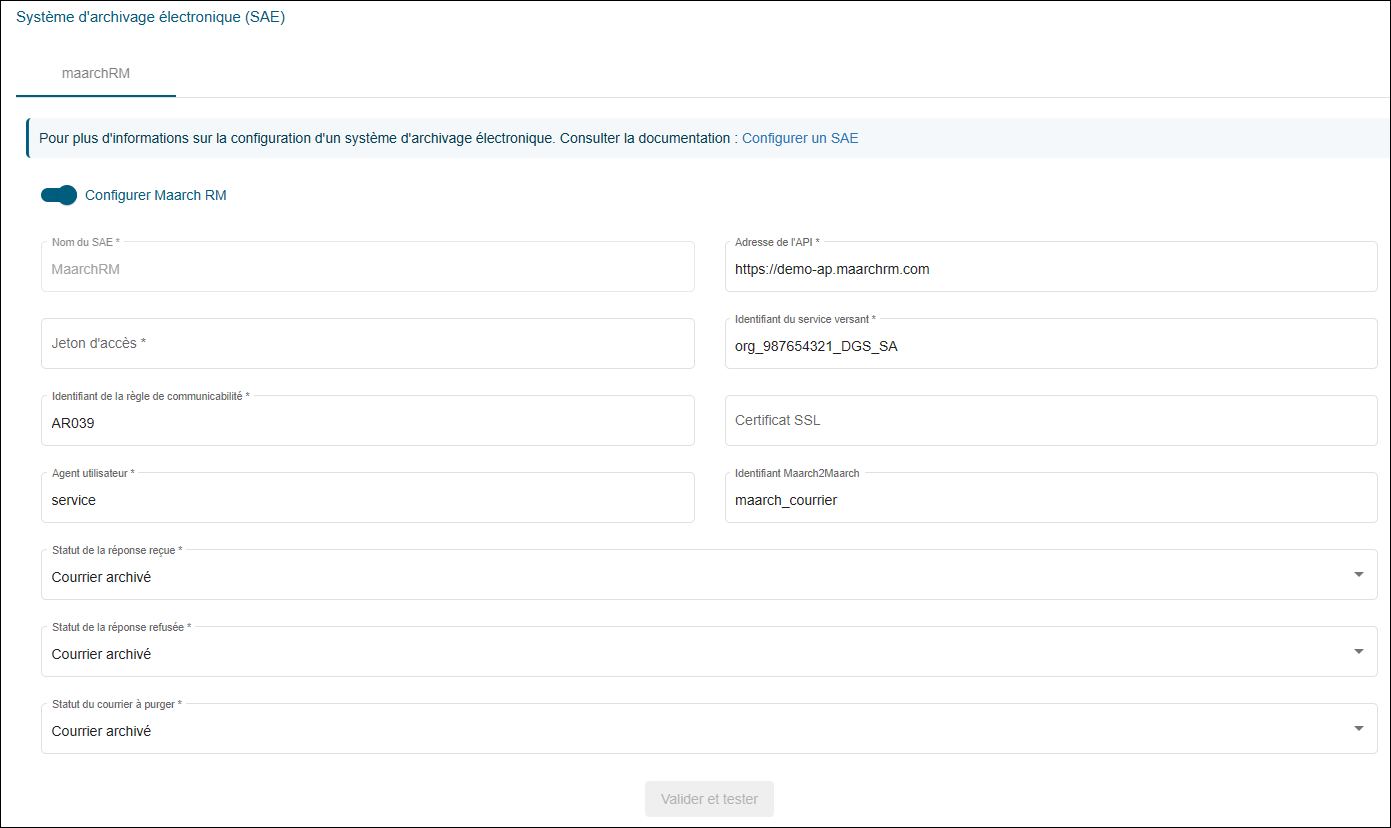Click the arrow of Statut de la réponse reçue
Viewport: 1391px width, 828px height.
1358,575
